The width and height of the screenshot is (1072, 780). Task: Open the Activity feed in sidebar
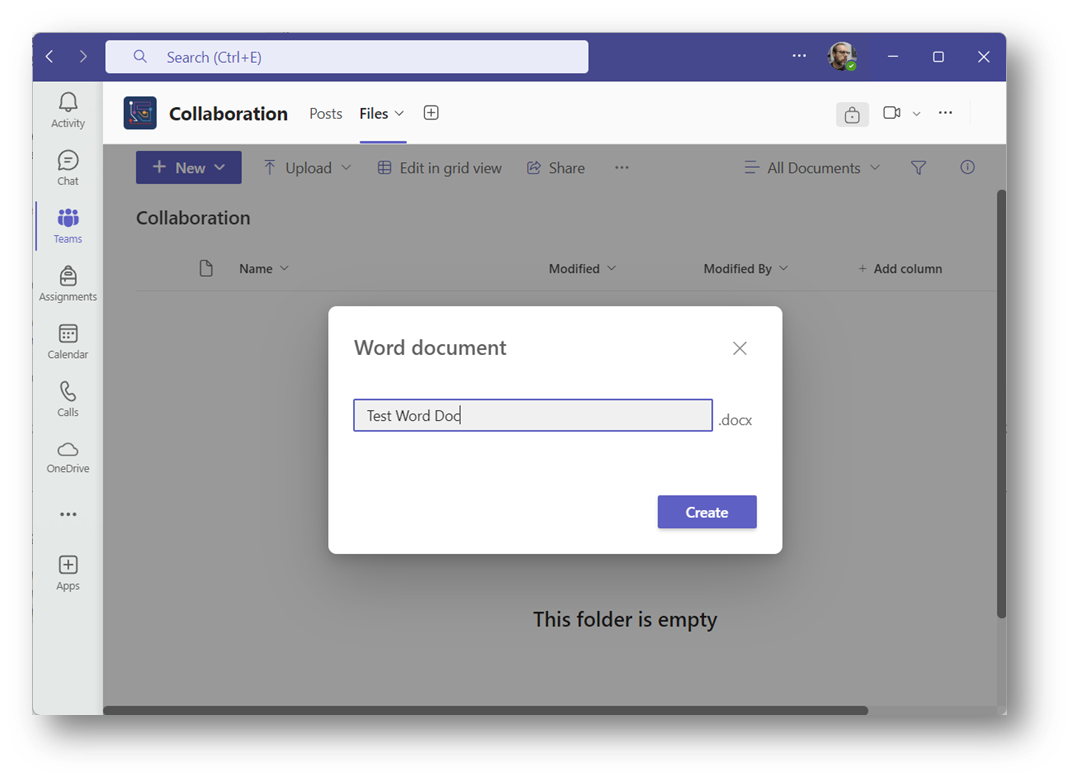tap(68, 109)
